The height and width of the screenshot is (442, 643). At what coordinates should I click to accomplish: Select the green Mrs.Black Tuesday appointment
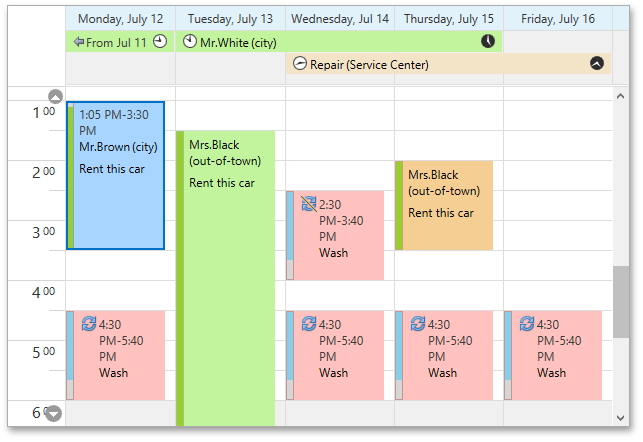226,278
